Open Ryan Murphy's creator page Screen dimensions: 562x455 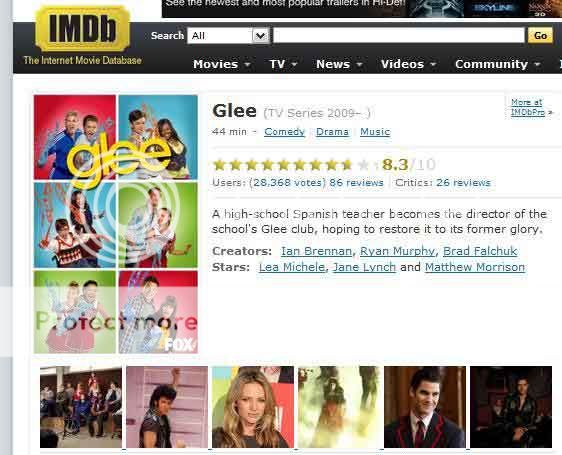(397, 251)
